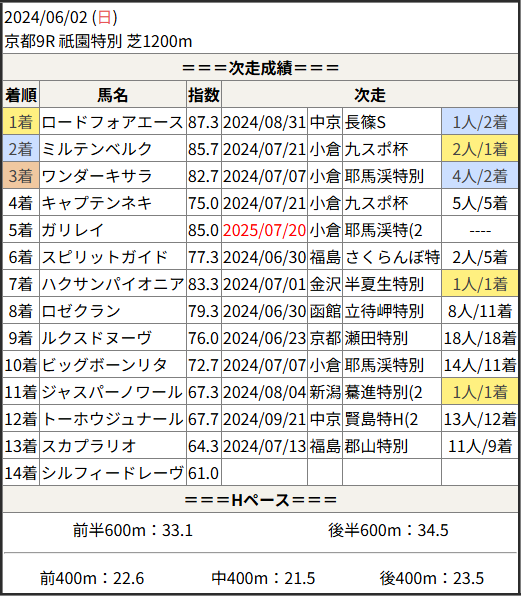Image resolution: width=521 pixels, height=596 pixels.
Task: Click the yellow 2人/1着 result cell
Action: [x=480, y=149]
